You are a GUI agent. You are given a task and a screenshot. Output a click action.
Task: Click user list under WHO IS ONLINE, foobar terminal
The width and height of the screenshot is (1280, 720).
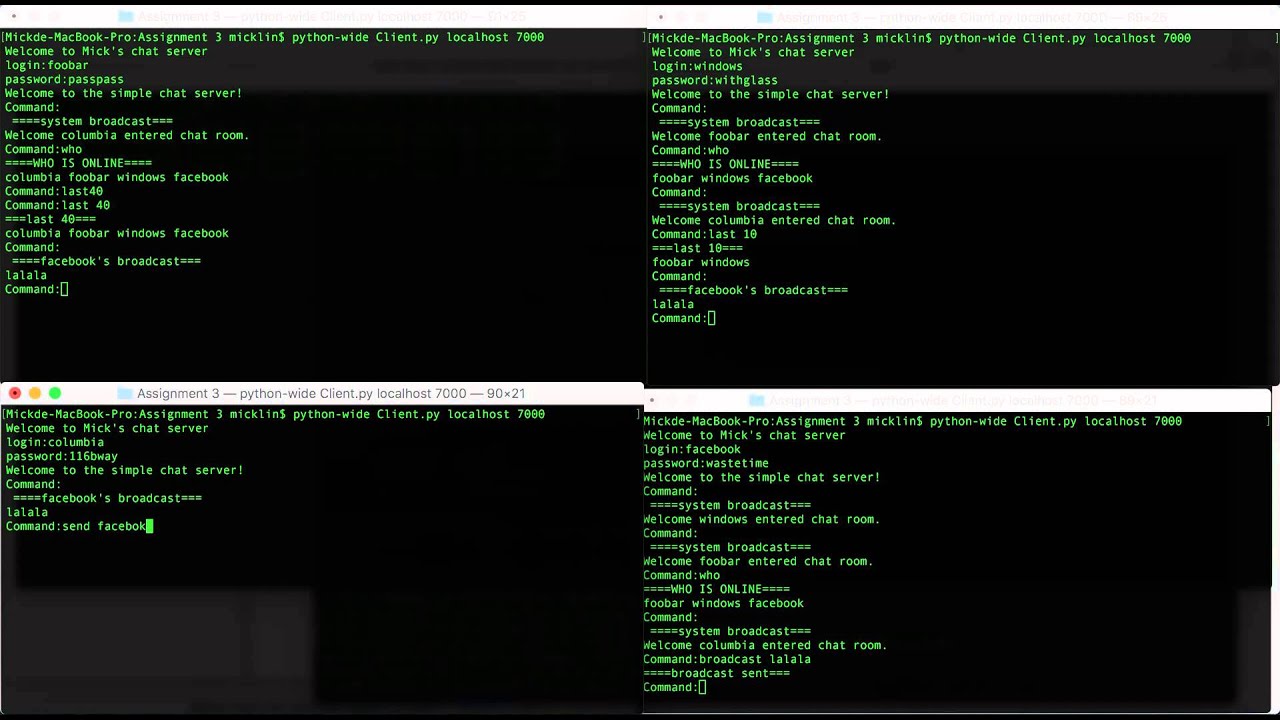[116, 177]
